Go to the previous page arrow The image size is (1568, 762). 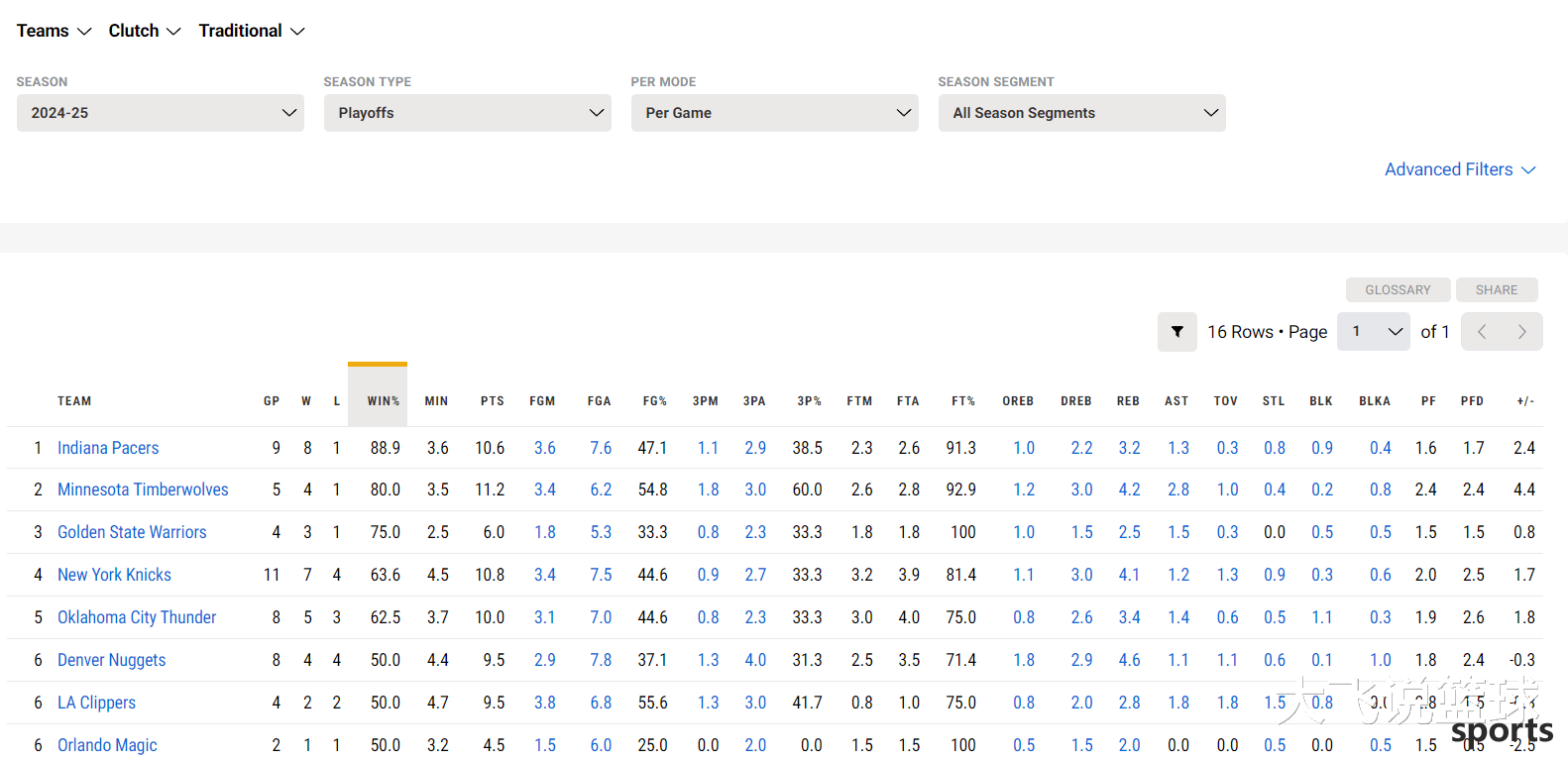click(x=1482, y=332)
